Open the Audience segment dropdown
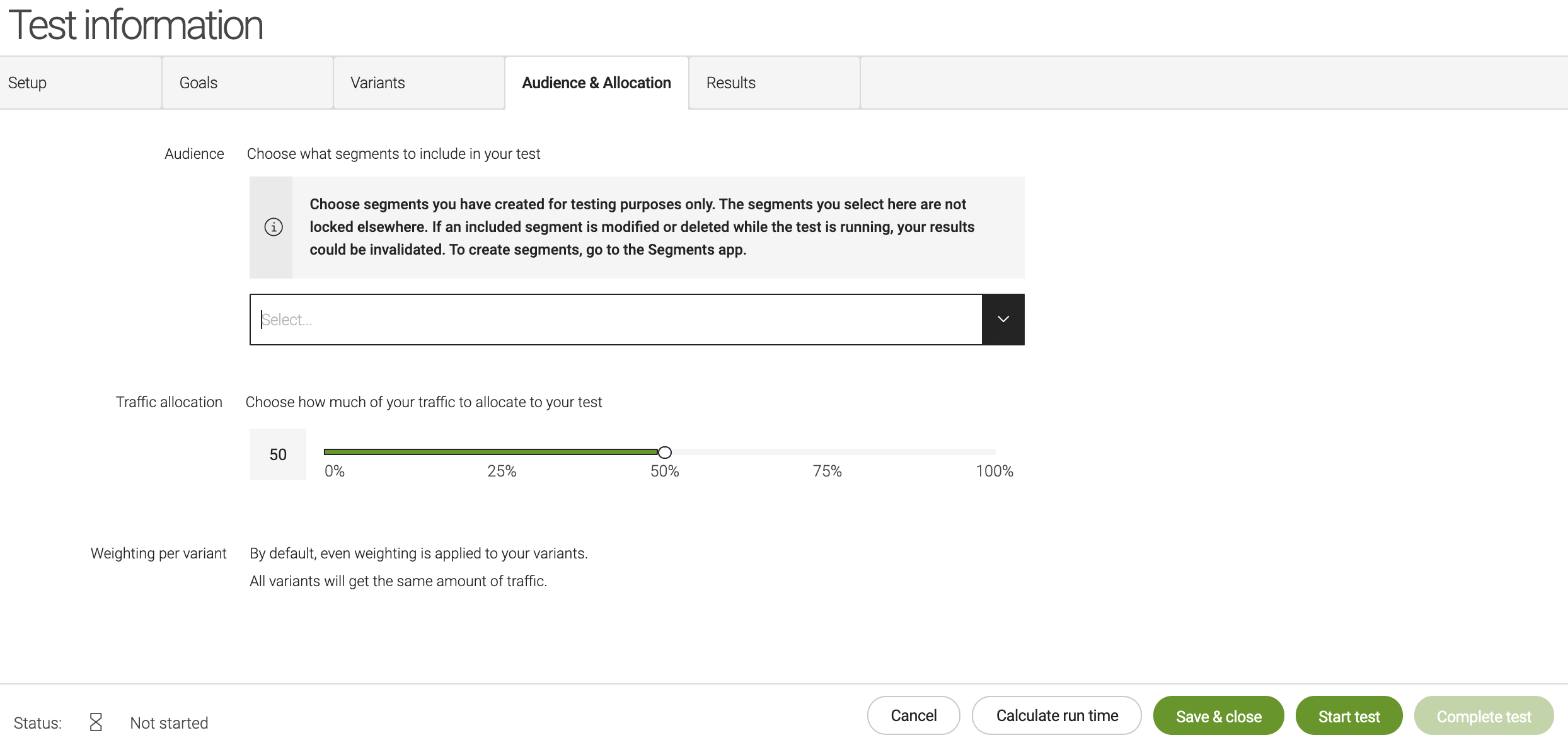The width and height of the screenshot is (1568, 745). [x=1002, y=319]
